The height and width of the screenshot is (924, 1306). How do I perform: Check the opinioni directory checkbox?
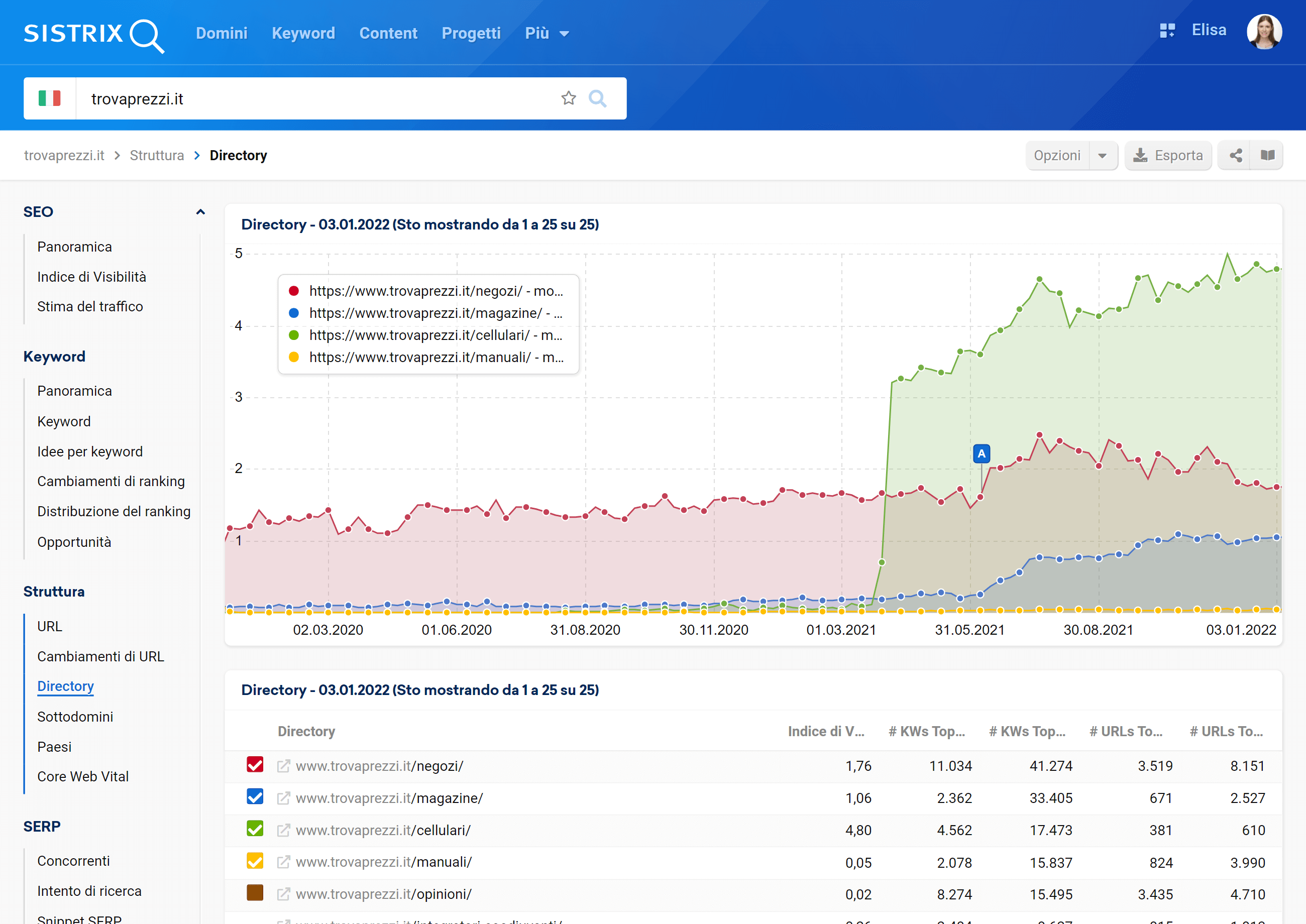click(255, 892)
